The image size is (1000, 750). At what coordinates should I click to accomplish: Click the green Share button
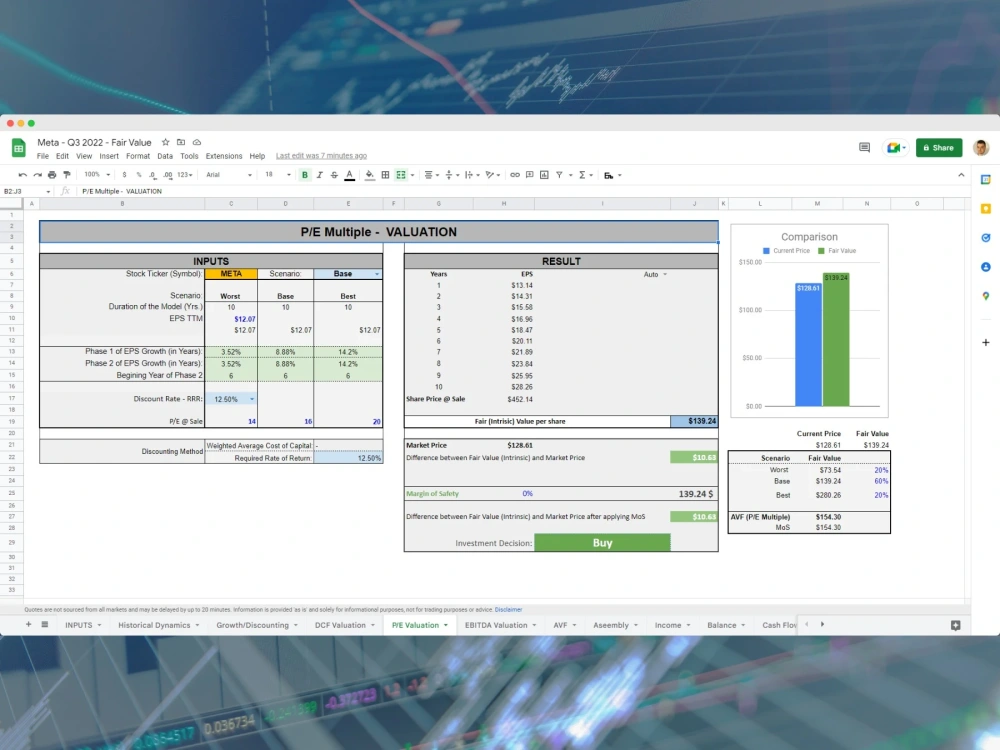click(x=938, y=147)
